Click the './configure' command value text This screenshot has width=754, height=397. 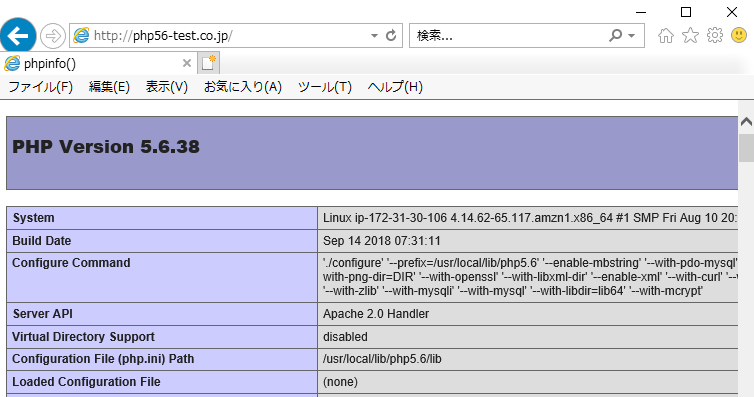coord(529,277)
